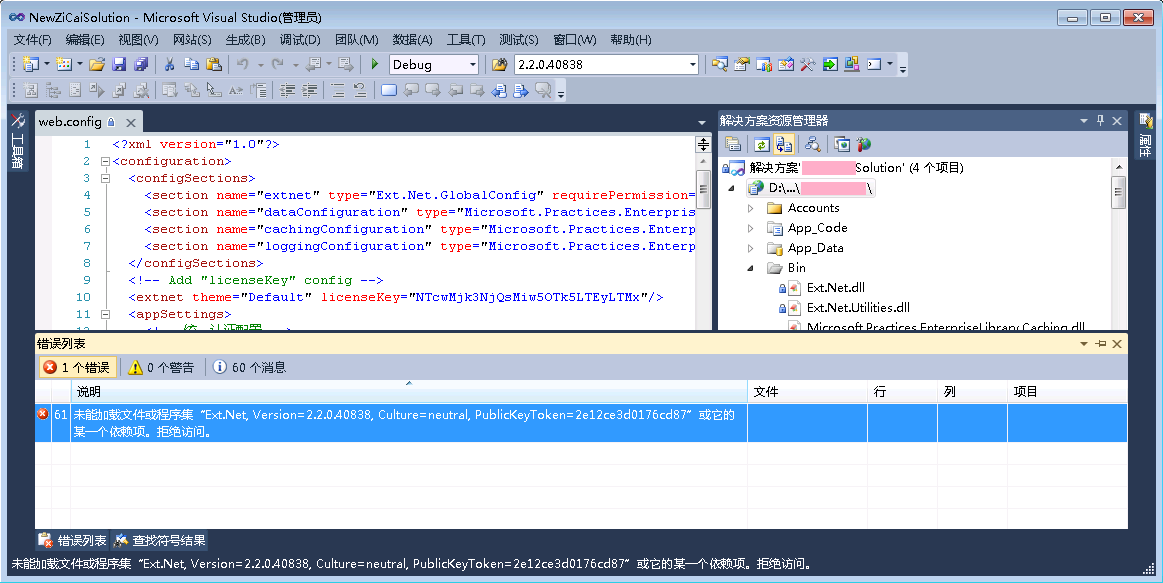
Task: Click the Paste clipboard icon
Action: coord(214,65)
